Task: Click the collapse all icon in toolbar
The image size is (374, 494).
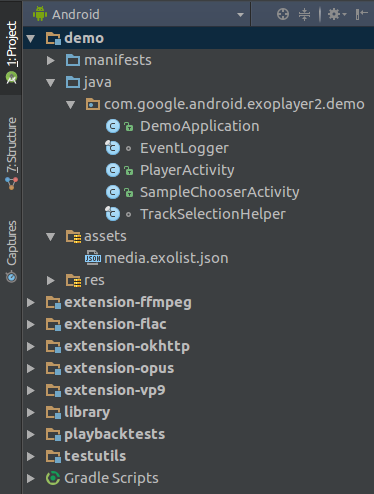Action: 304,14
